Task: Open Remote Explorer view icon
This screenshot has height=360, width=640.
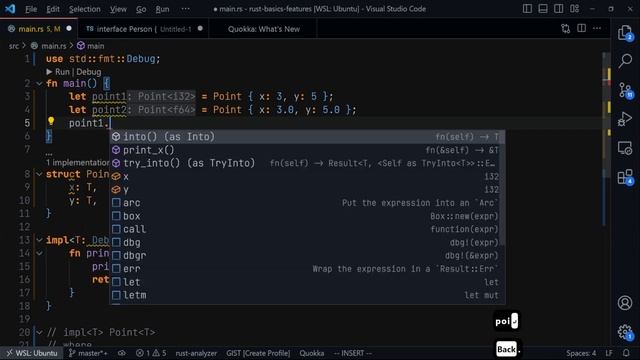Action: (625, 148)
